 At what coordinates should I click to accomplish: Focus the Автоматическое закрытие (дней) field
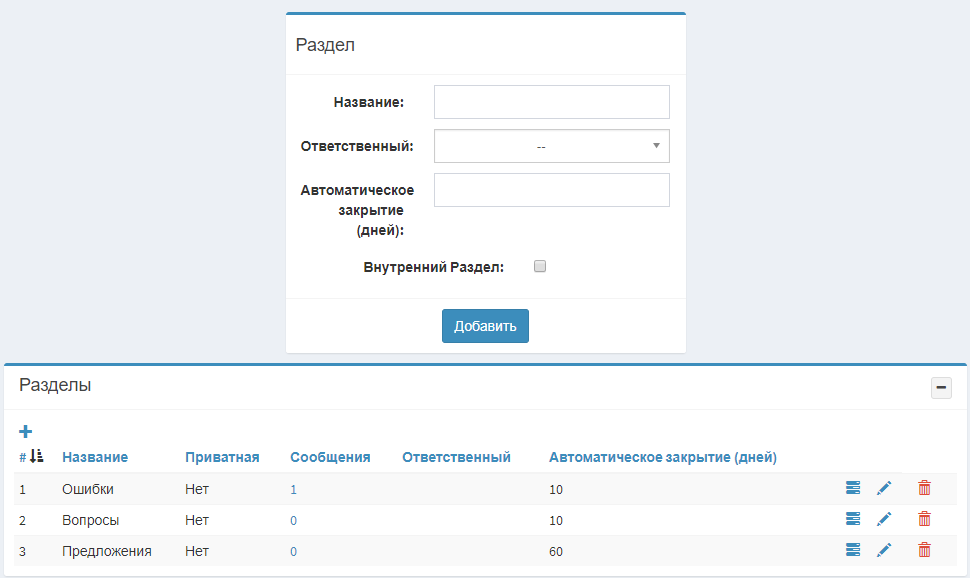click(552, 190)
